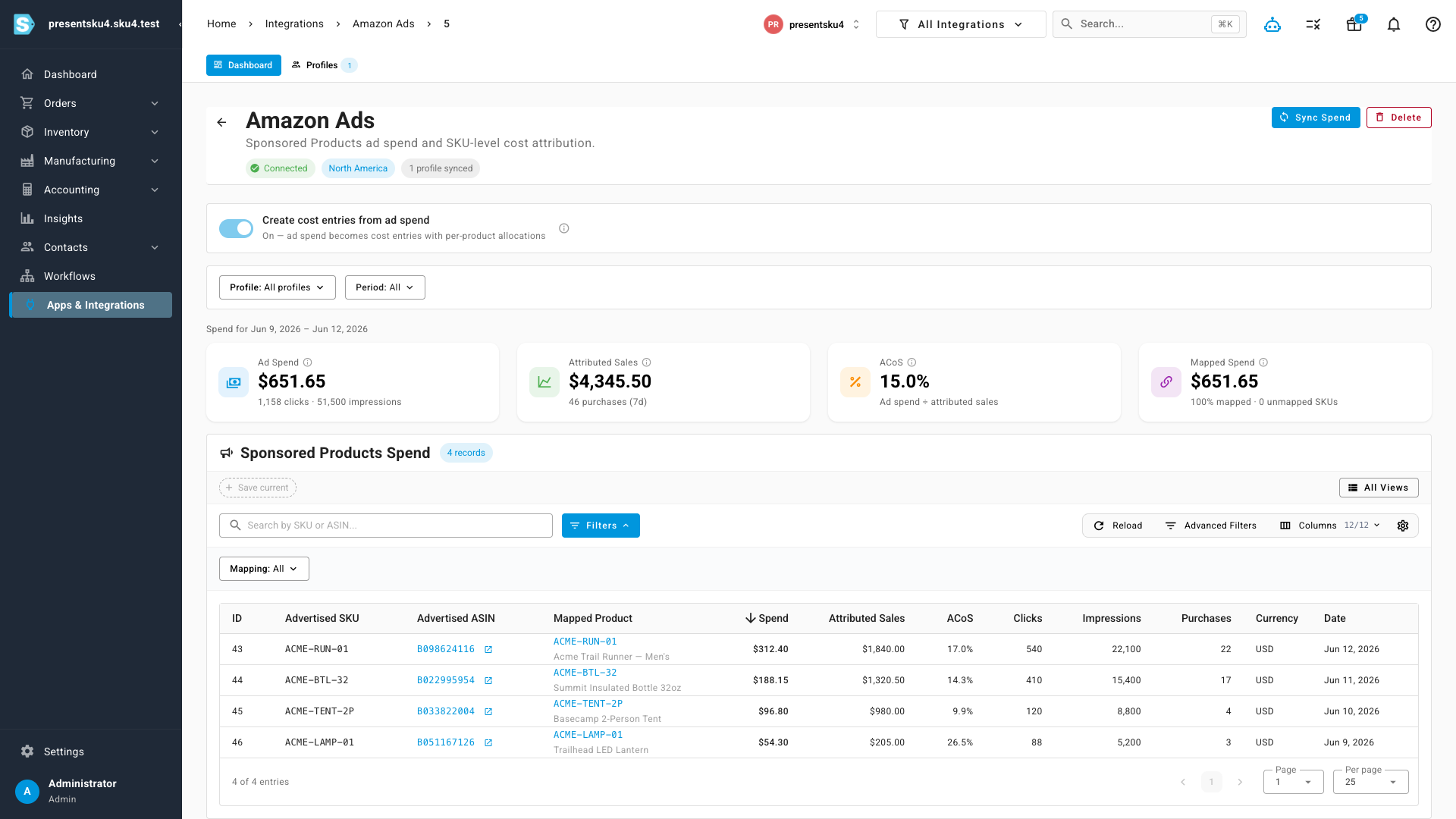Open external link for ASIN B098624116
The width and height of the screenshot is (1456, 819).
click(488, 649)
